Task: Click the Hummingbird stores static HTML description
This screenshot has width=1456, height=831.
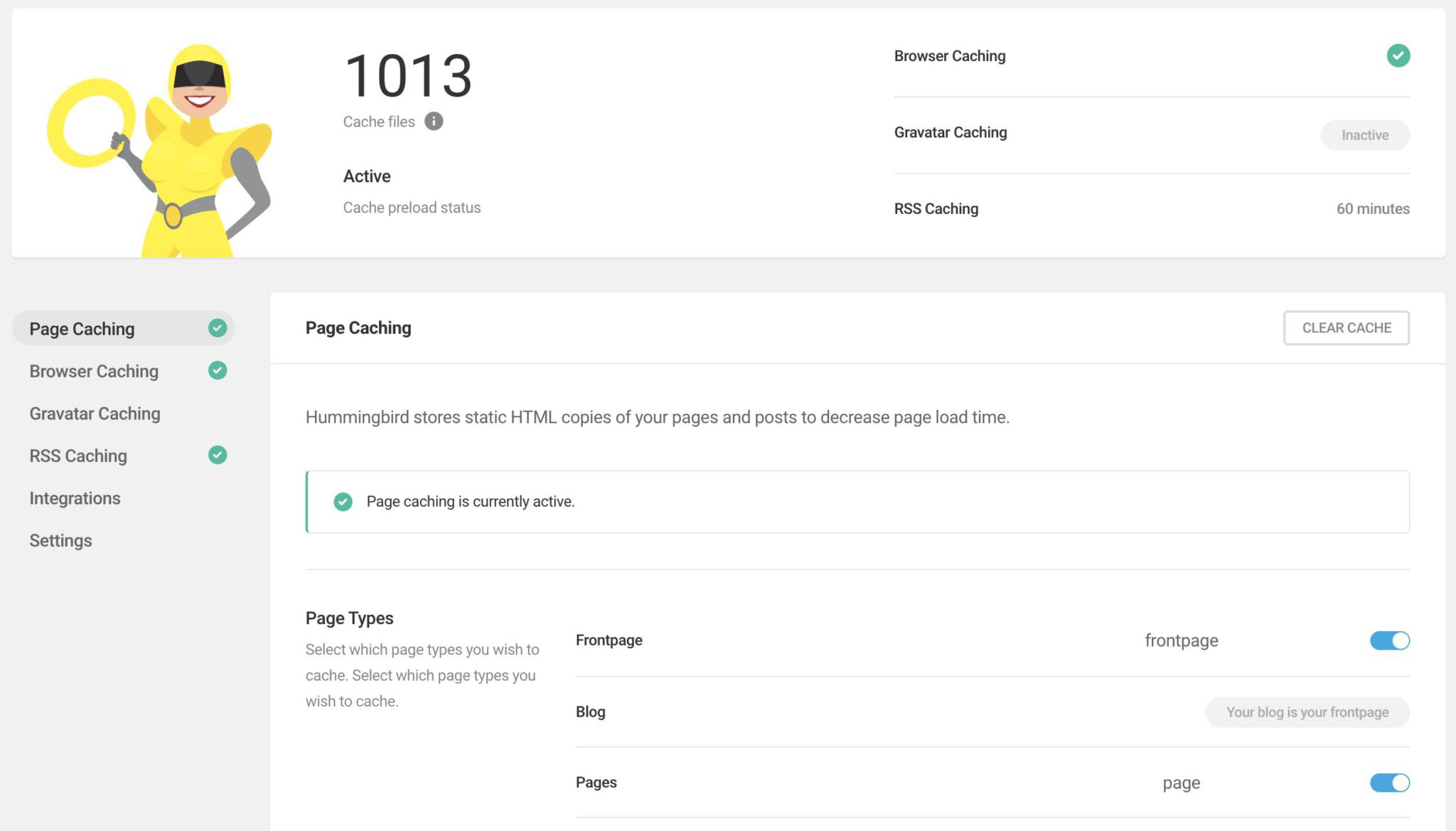Action: click(658, 417)
